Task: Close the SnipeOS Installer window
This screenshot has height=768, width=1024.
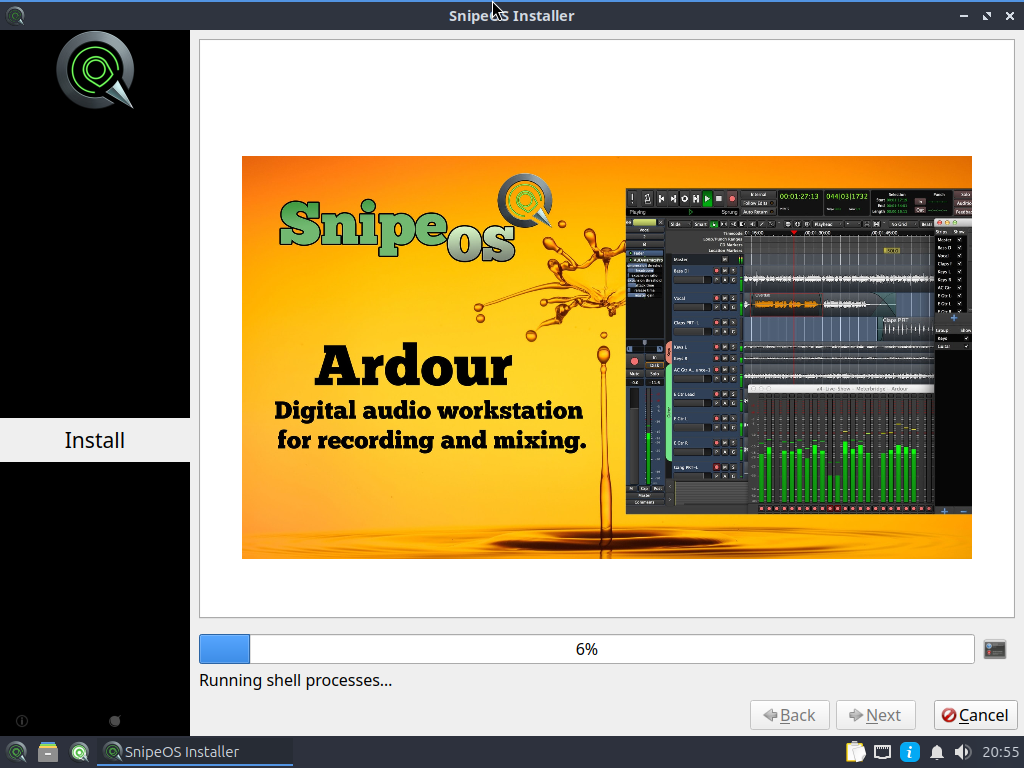Action: pyautogui.click(x=1010, y=16)
